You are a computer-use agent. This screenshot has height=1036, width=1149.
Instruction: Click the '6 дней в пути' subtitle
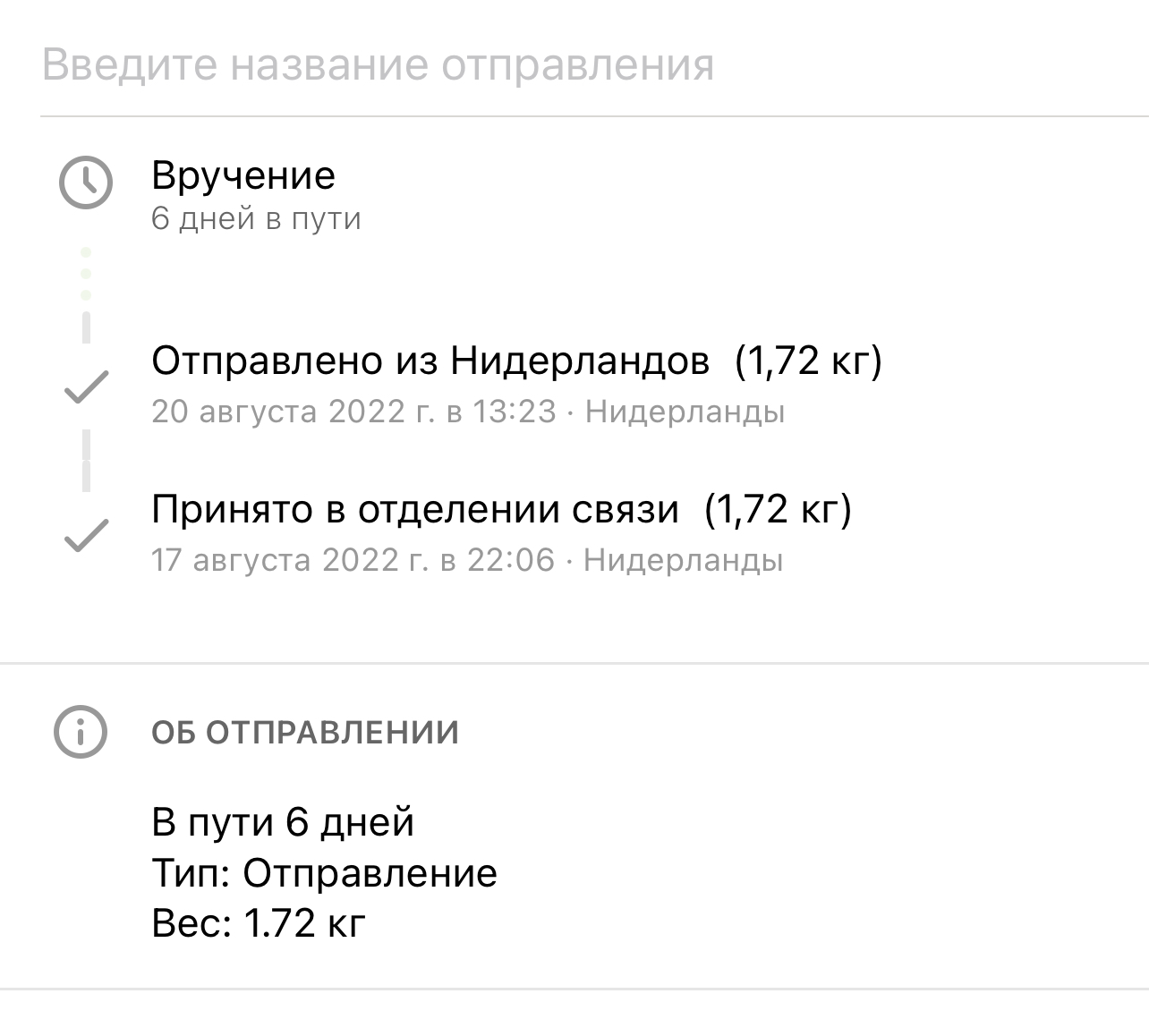pos(256,219)
